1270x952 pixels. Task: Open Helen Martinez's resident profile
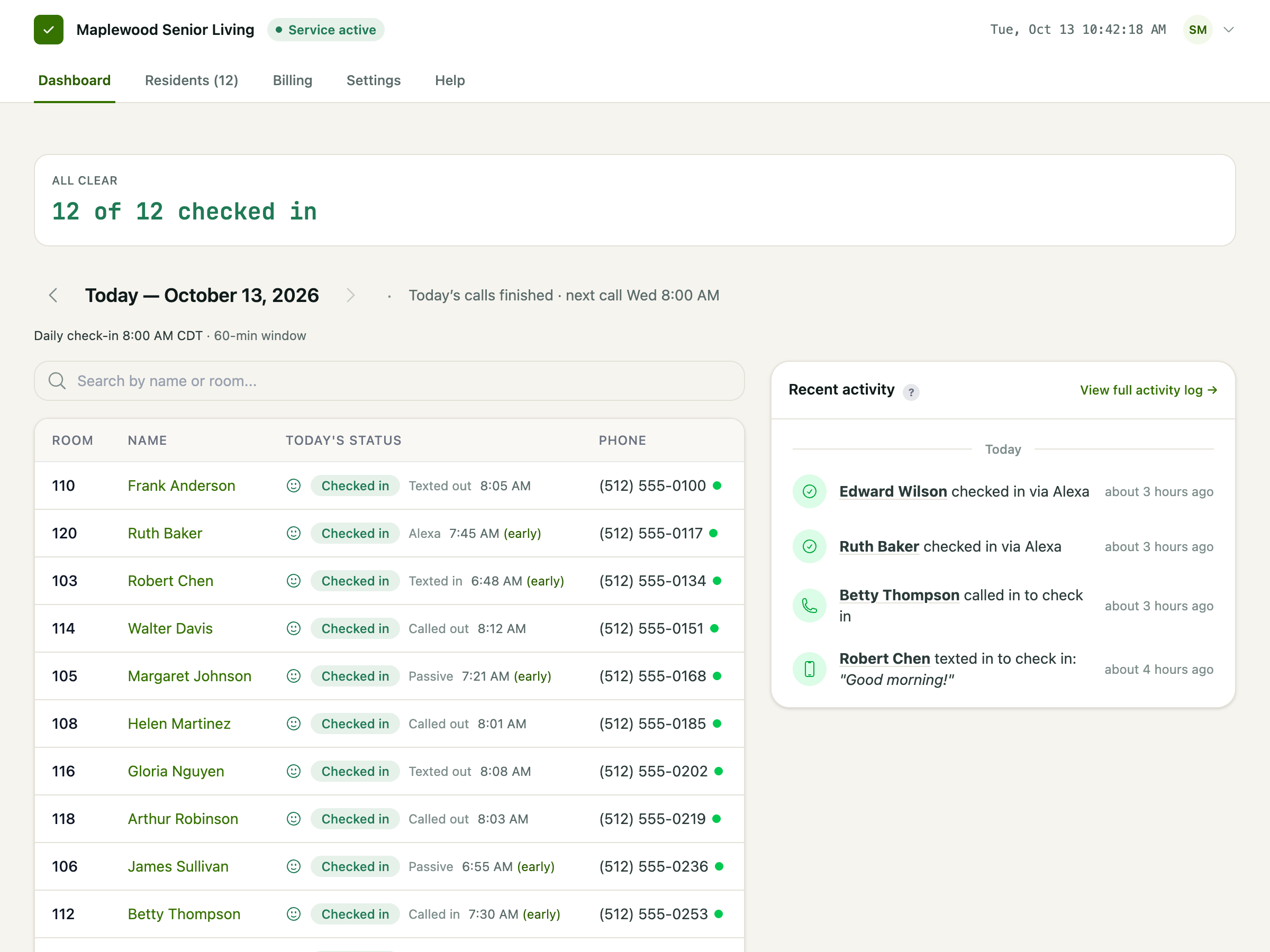[x=179, y=724]
